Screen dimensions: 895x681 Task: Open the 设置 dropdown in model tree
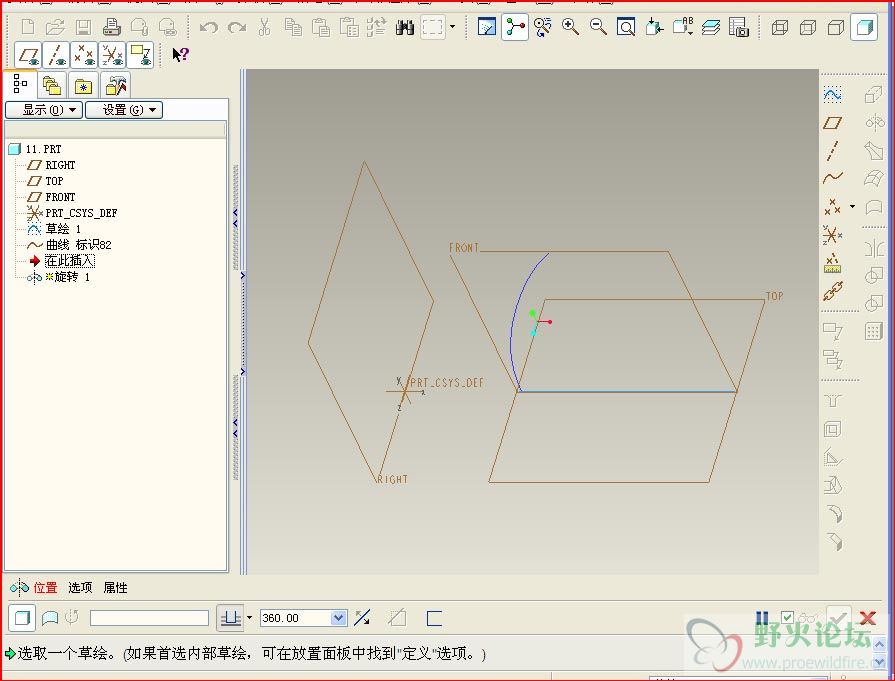click(123, 110)
